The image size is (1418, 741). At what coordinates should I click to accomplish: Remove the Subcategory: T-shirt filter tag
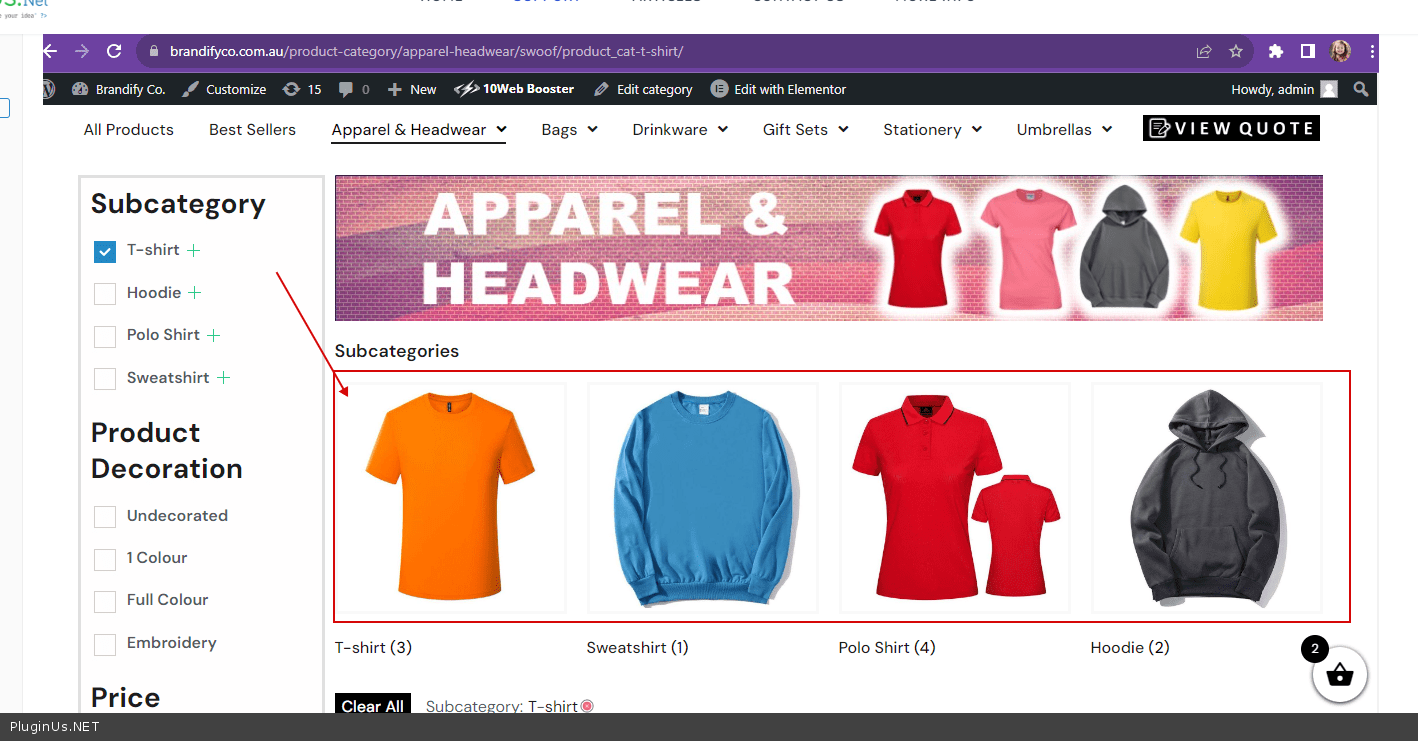(587, 706)
